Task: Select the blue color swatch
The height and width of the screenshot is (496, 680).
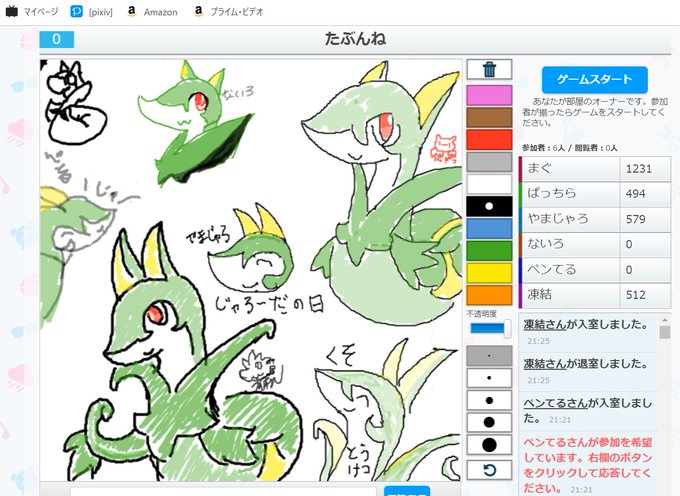Action: (x=489, y=228)
